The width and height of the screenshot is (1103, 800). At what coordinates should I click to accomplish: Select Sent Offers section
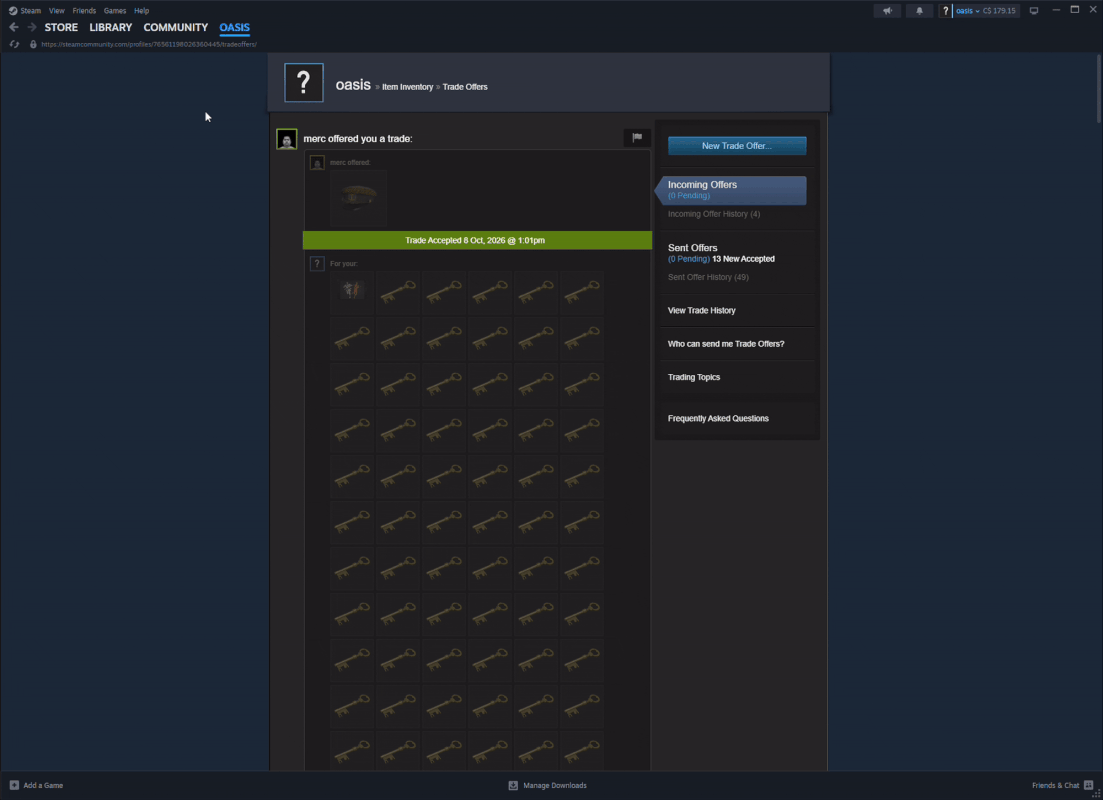click(692, 248)
